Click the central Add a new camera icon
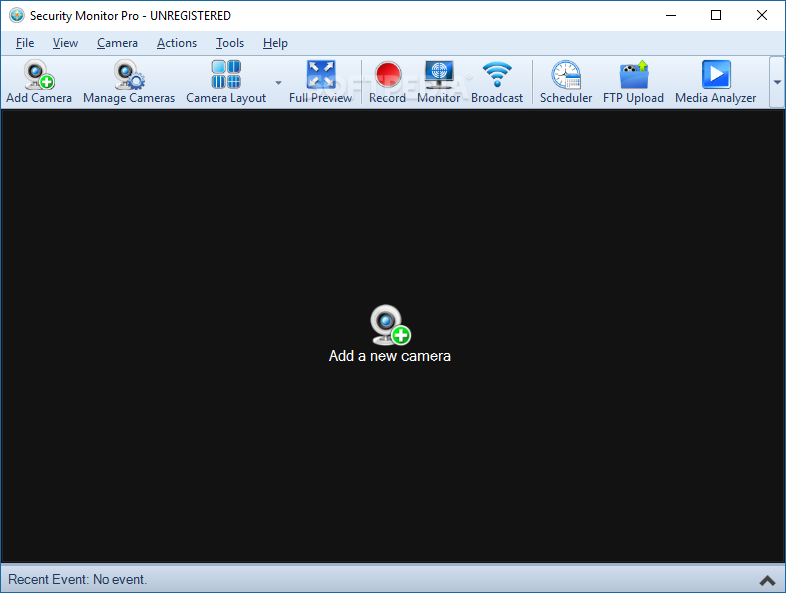This screenshot has height=593, width=786. [x=390, y=325]
